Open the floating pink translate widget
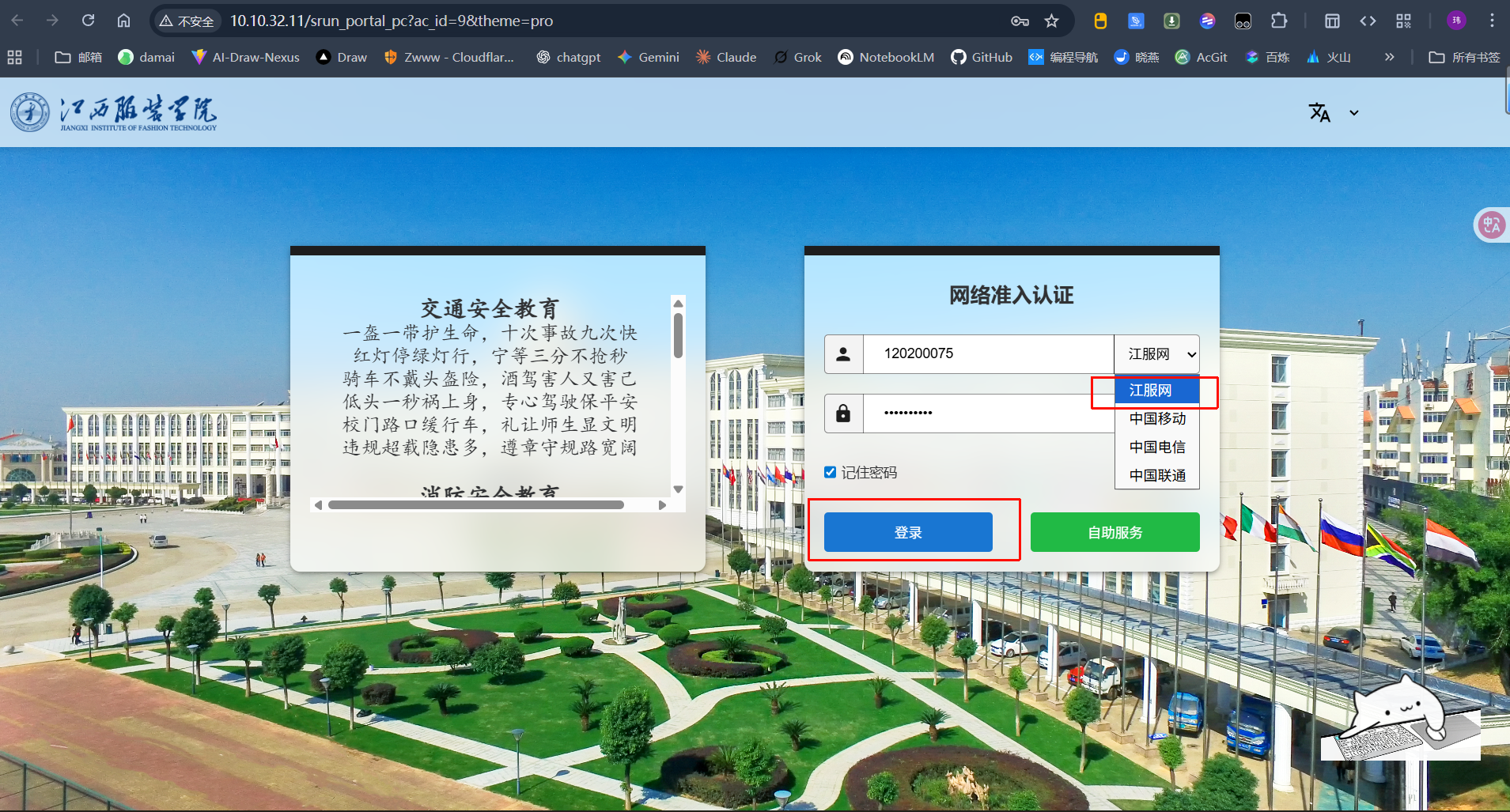Viewport: 1510px width, 812px height. click(1492, 225)
